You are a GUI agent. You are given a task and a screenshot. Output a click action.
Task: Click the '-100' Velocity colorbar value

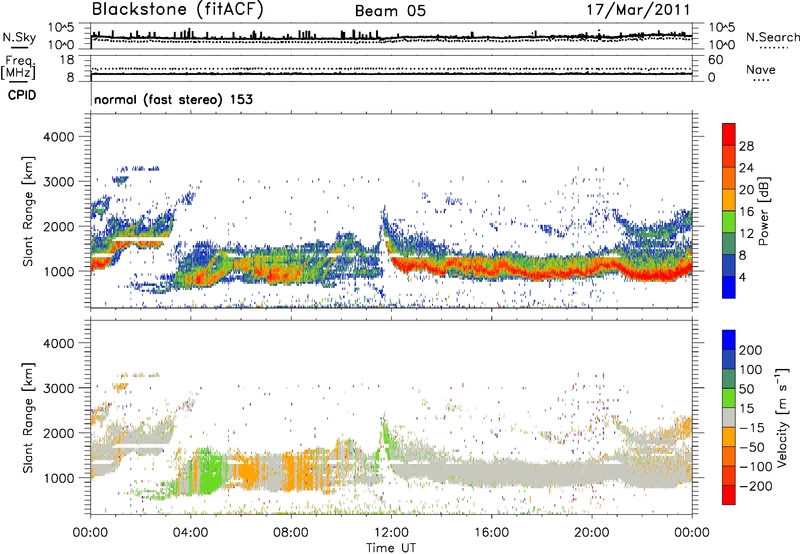point(755,466)
